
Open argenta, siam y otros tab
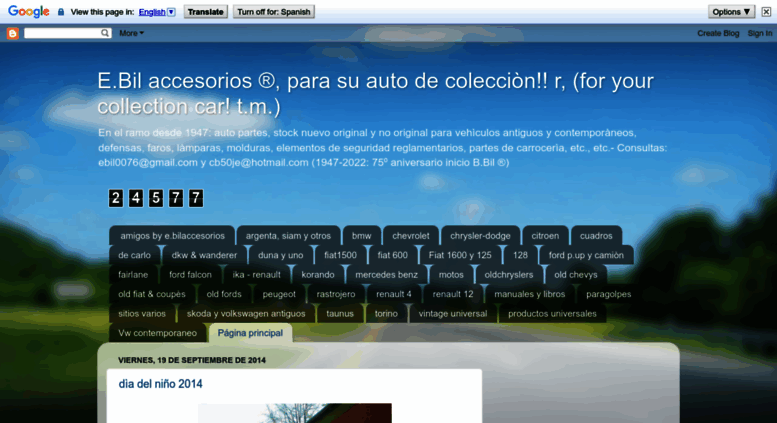click(x=288, y=236)
